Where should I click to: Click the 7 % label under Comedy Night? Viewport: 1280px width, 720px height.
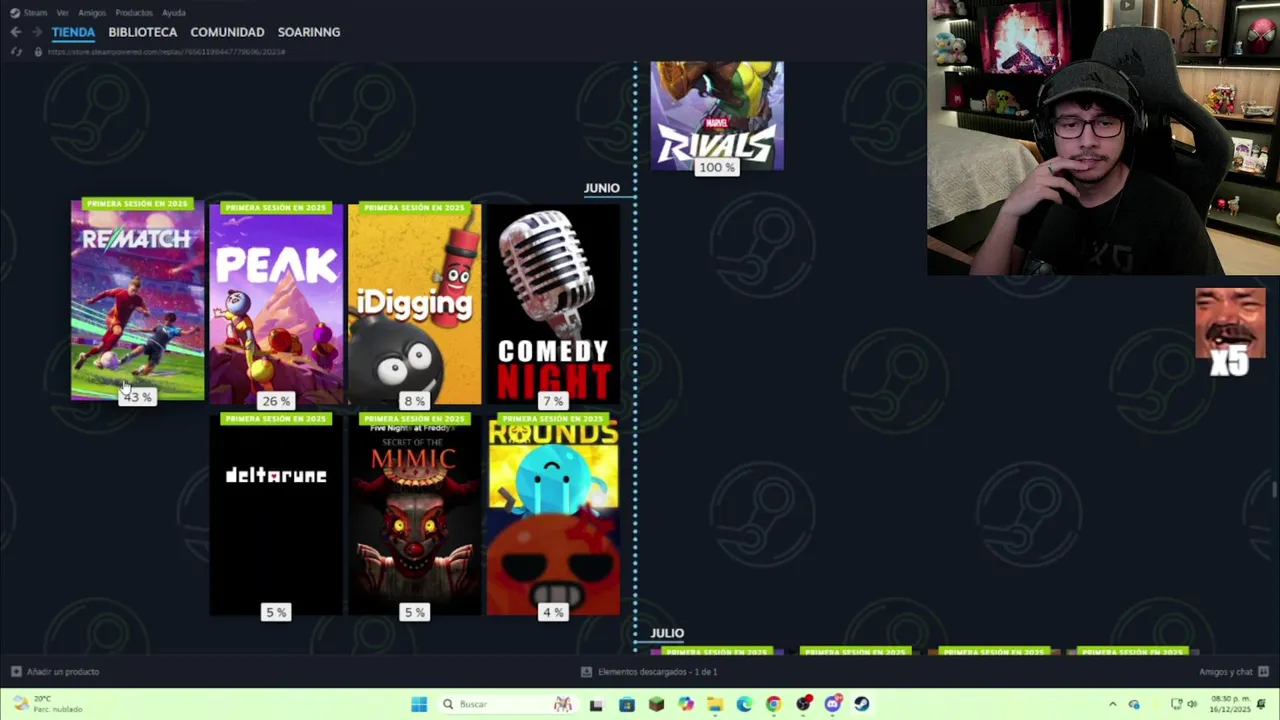[x=553, y=401]
